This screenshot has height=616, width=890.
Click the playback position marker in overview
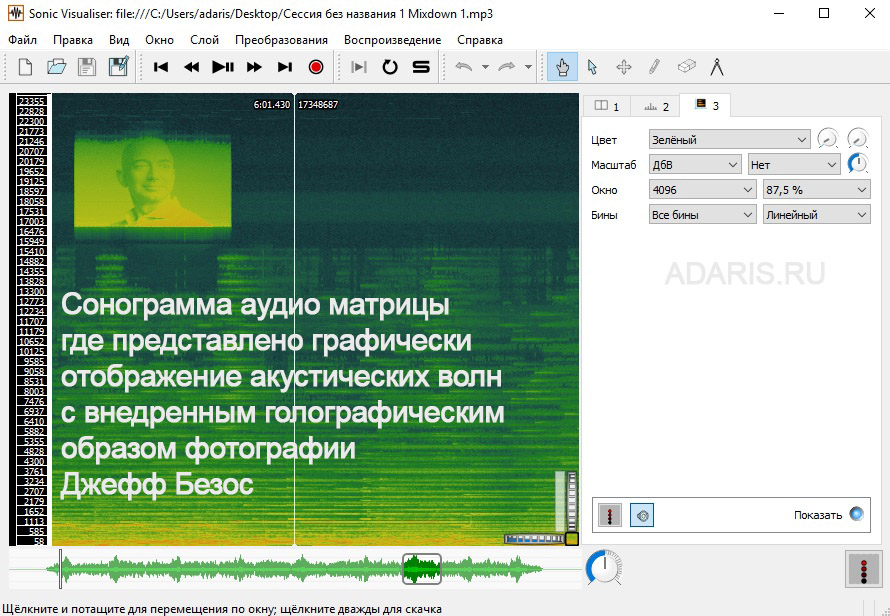pyautogui.click(x=60, y=569)
